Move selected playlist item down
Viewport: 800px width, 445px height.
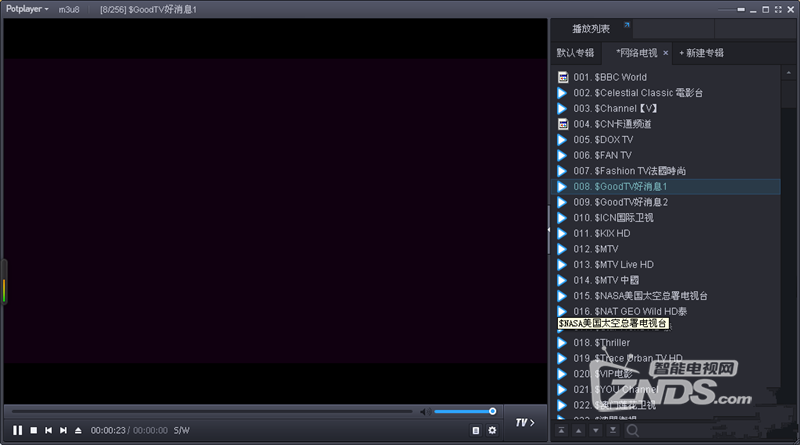pyautogui.click(x=595, y=431)
